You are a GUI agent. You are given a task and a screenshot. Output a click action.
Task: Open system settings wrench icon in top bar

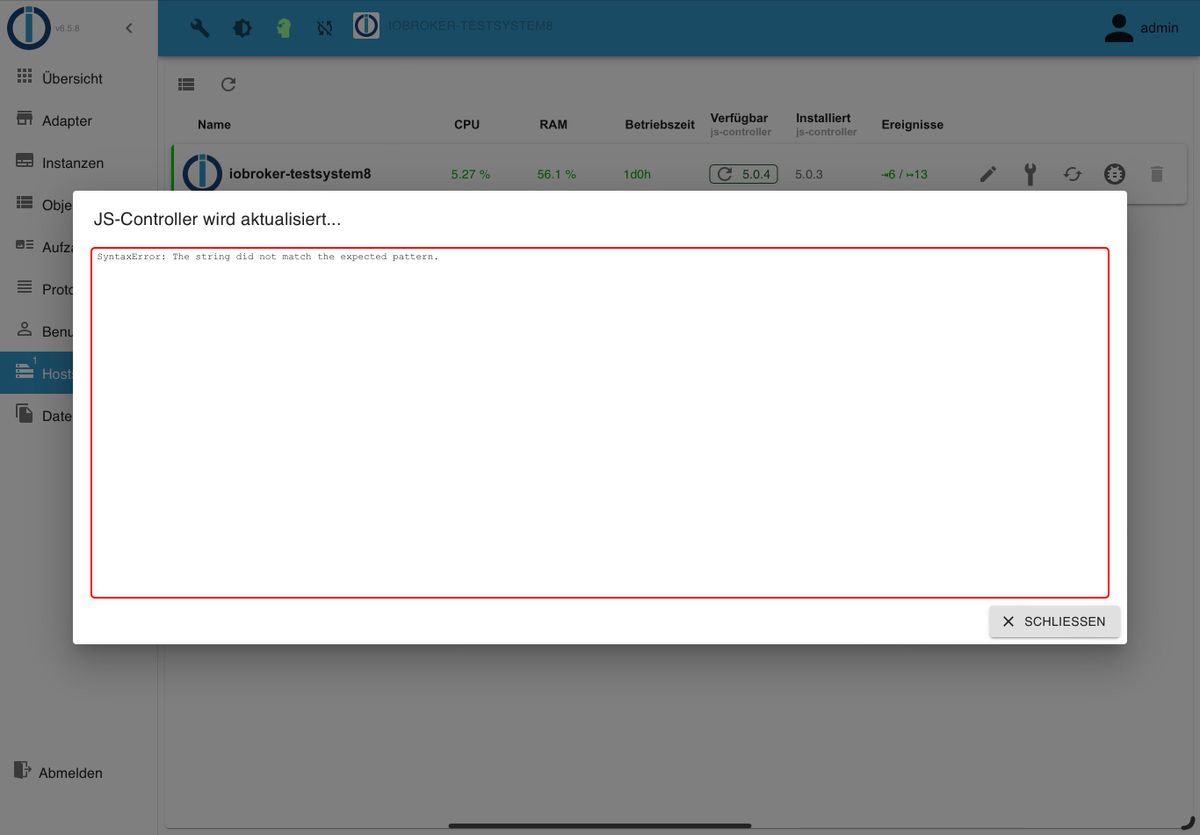click(200, 28)
